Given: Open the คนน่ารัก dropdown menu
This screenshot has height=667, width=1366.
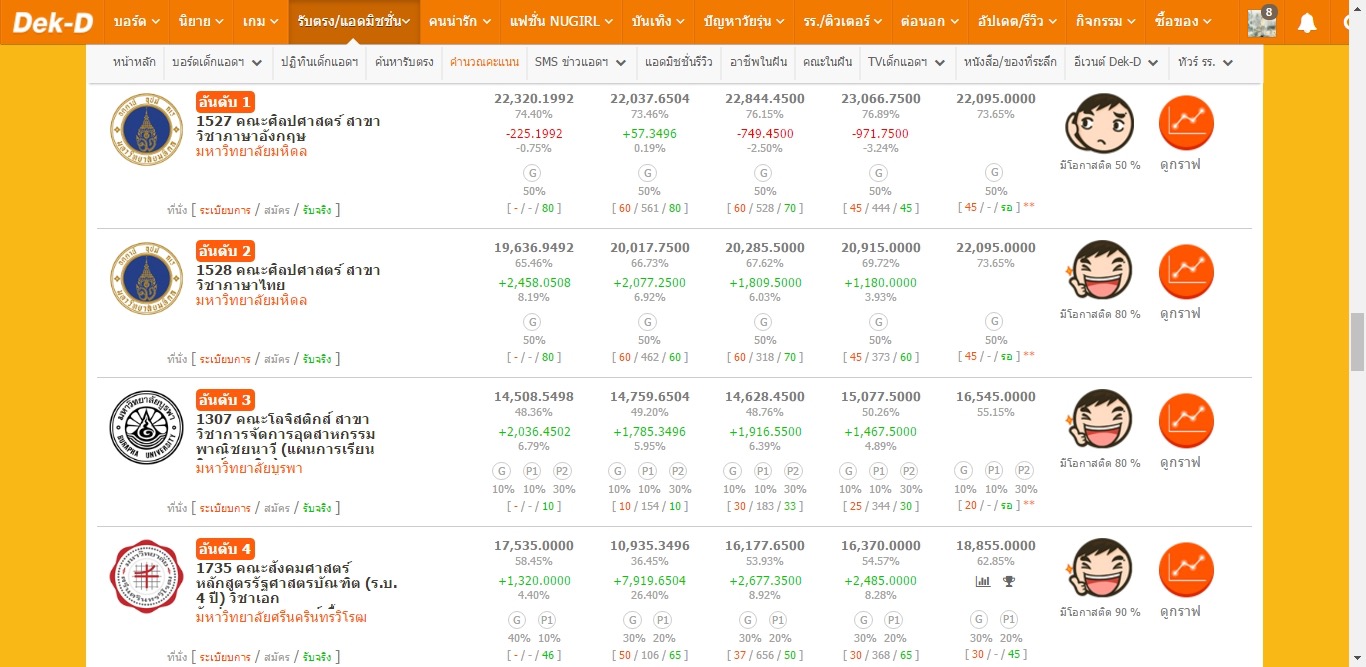Looking at the screenshot, I should coord(458,21).
